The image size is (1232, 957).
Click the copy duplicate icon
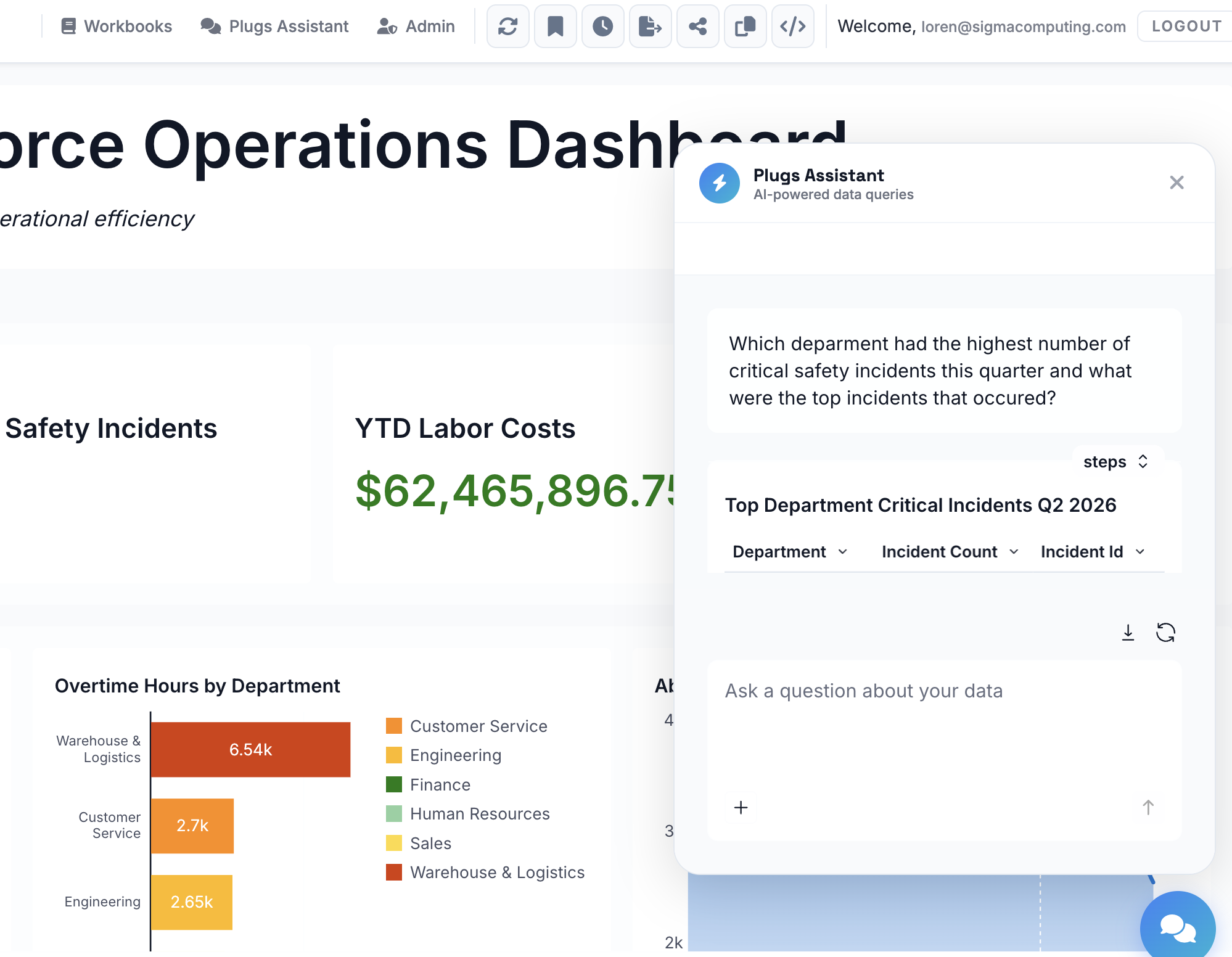point(745,27)
